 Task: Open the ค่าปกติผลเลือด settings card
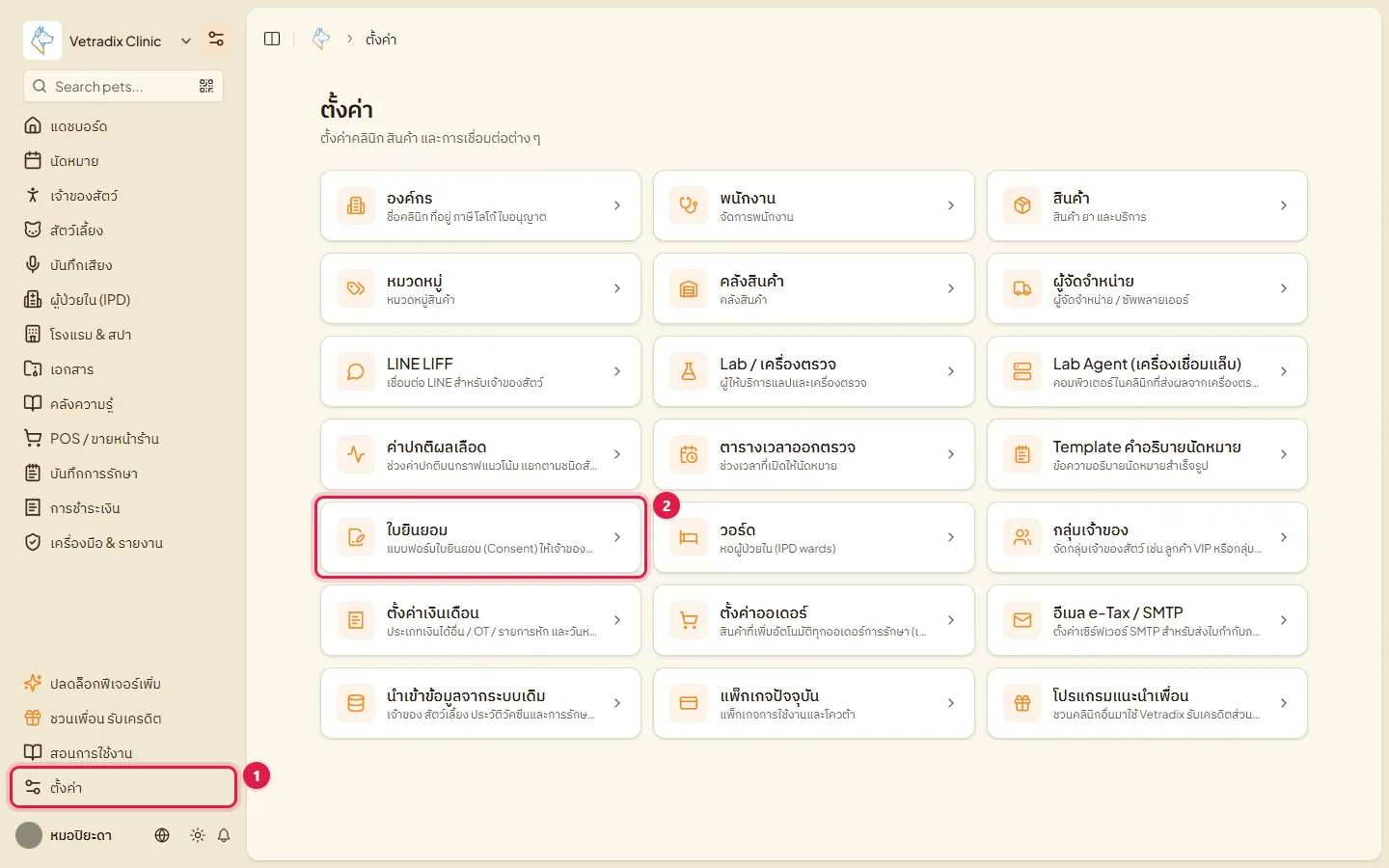480,454
